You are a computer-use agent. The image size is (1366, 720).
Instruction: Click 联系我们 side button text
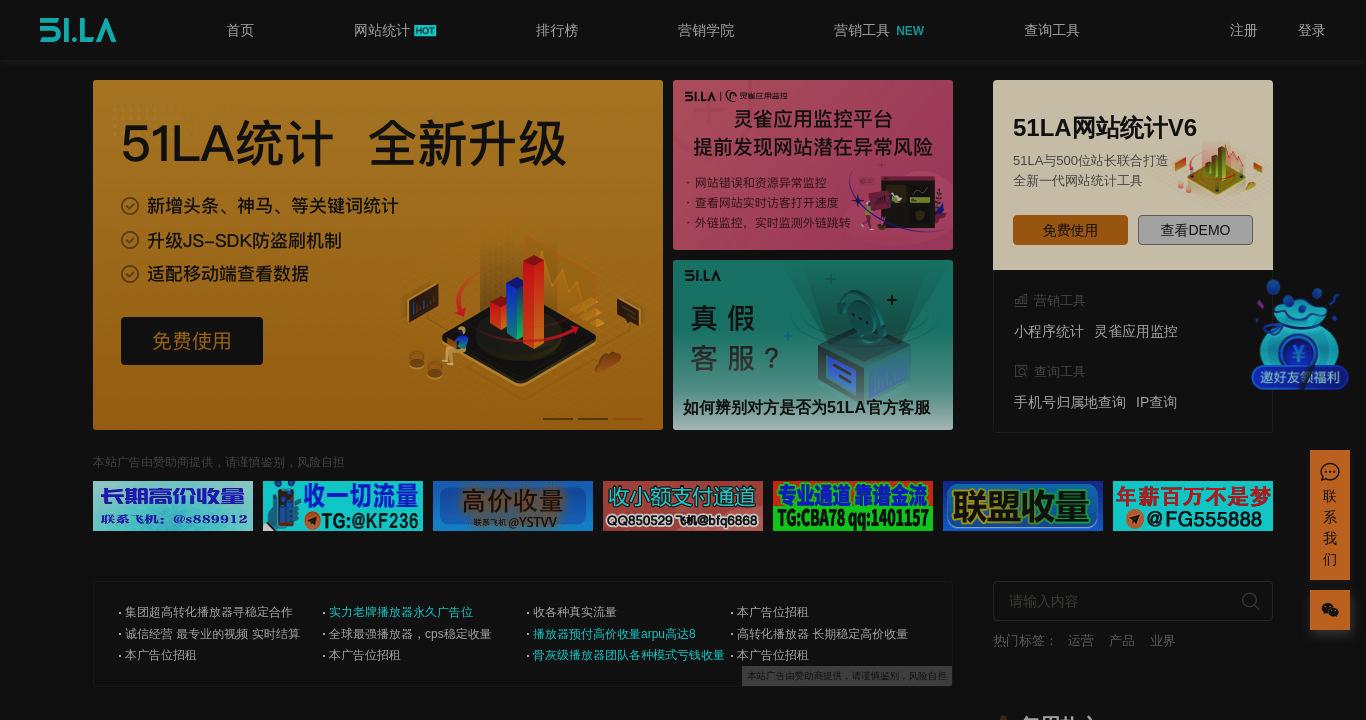[x=1330, y=528]
